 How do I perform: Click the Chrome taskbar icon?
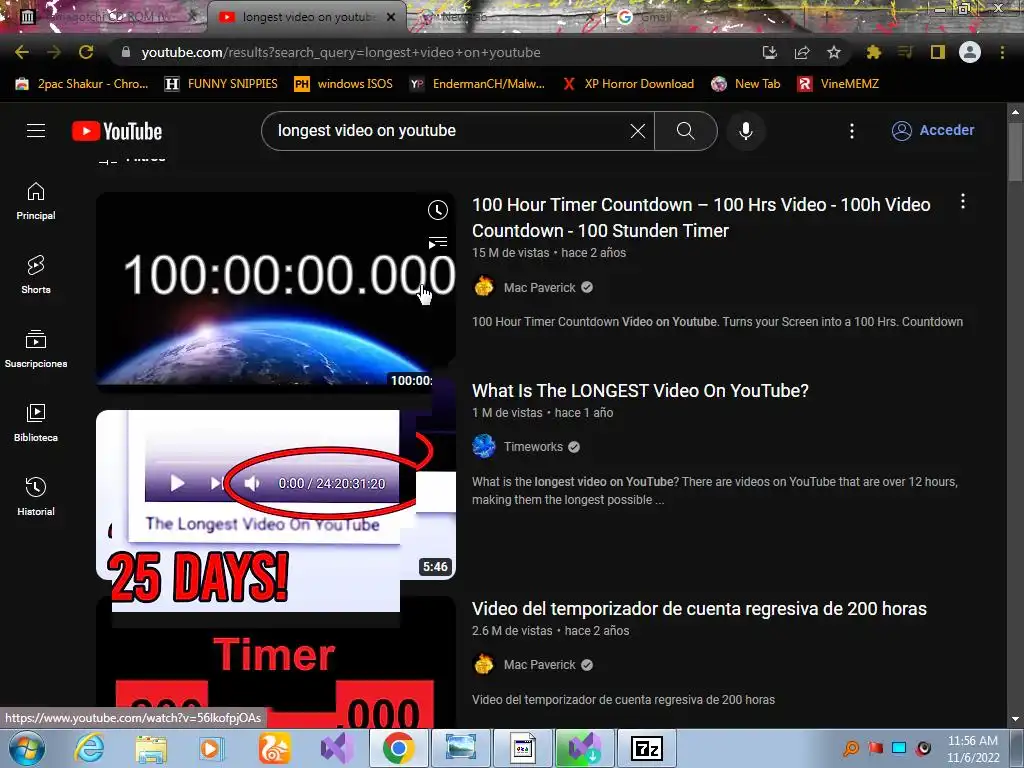tap(398, 748)
